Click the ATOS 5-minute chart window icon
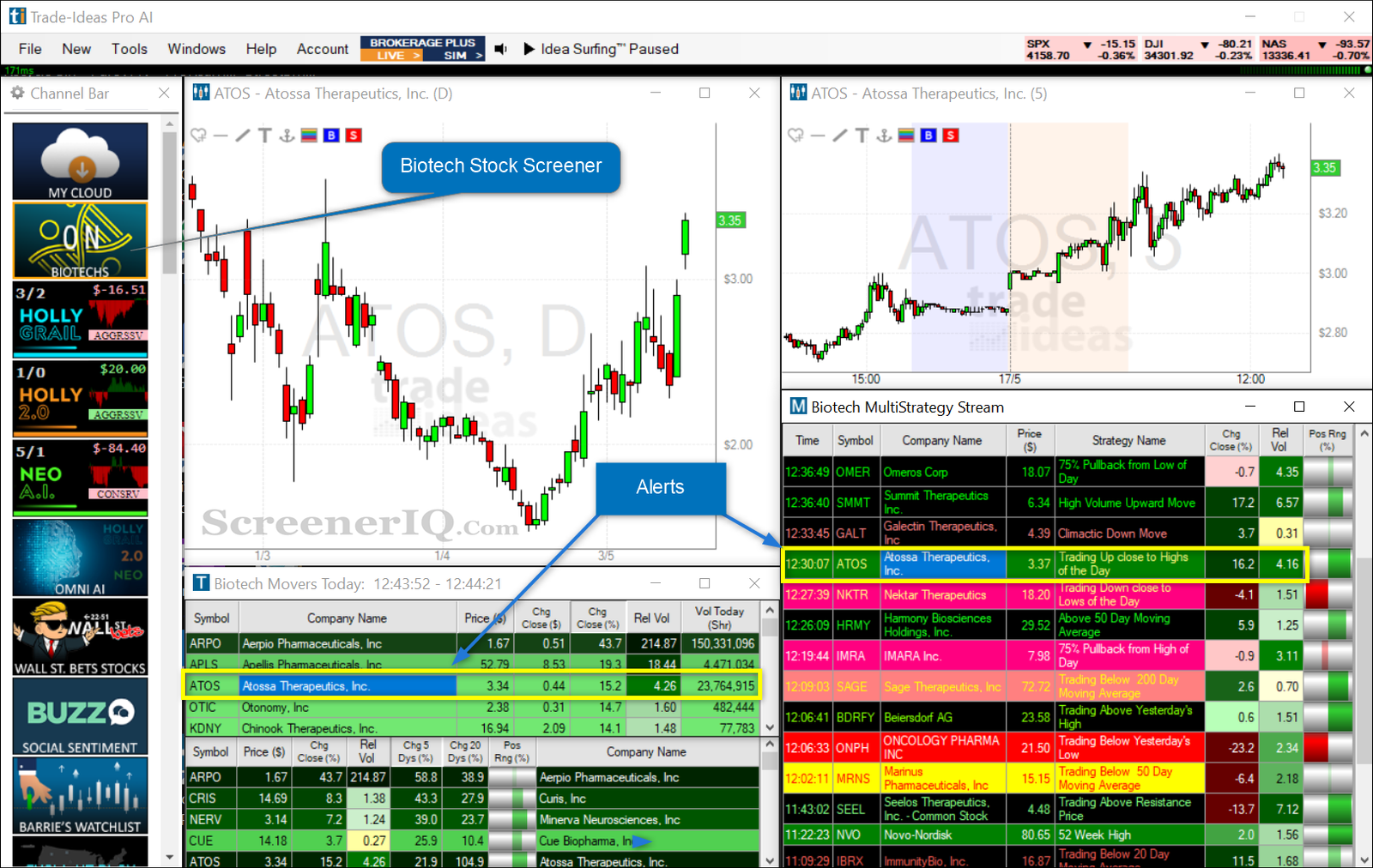This screenshot has width=1373, height=868. click(x=798, y=93)
